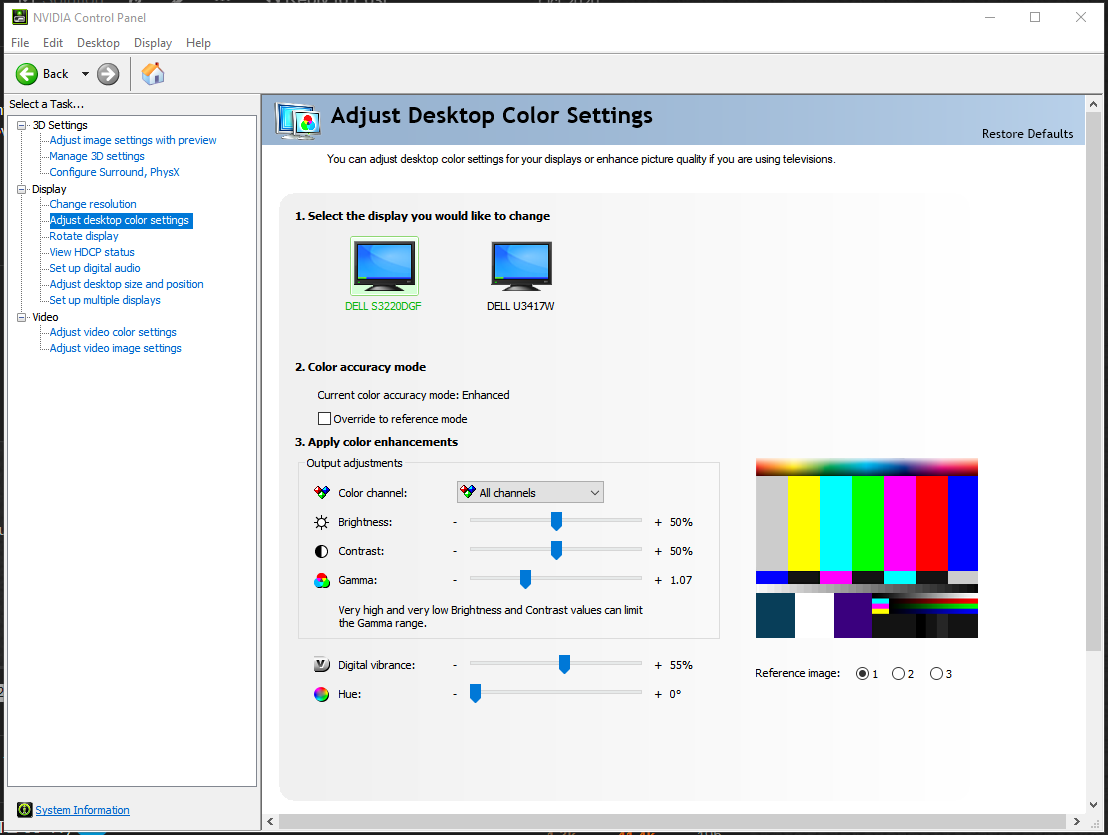Select the DELL U3417W monitor icon

pos(521,266)
